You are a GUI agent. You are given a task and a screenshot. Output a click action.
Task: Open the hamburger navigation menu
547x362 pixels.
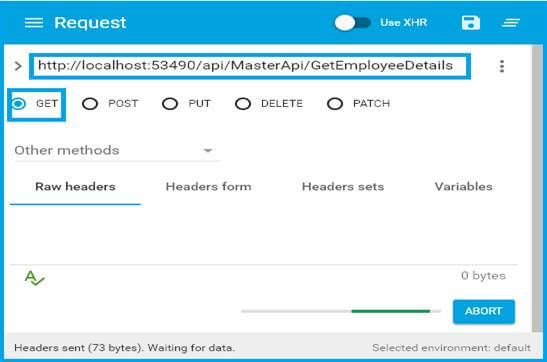pos(34,23)
